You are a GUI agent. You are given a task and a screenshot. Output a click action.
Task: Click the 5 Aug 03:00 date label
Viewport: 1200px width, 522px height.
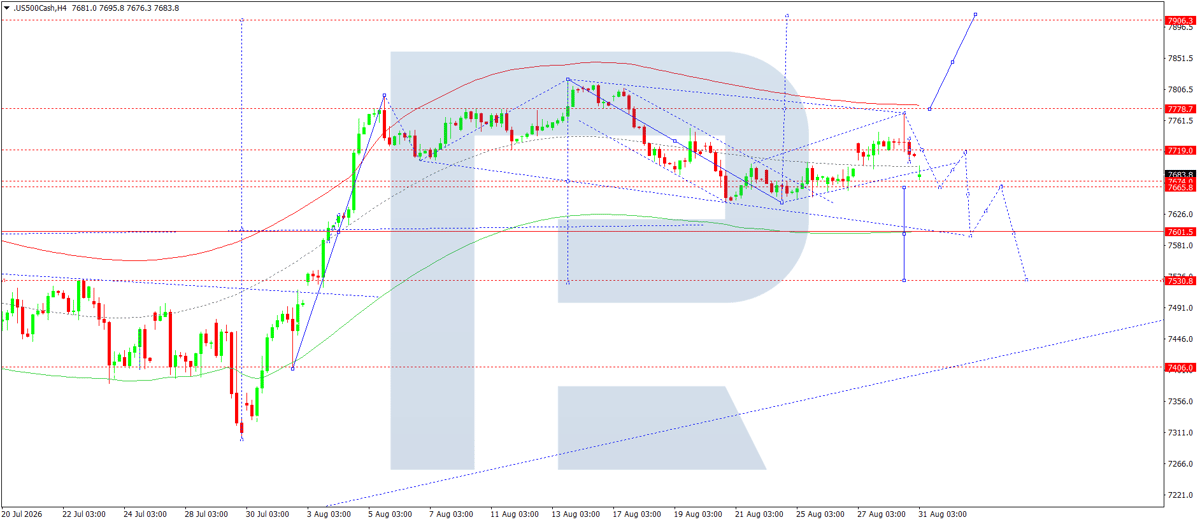tap(390, 514)
